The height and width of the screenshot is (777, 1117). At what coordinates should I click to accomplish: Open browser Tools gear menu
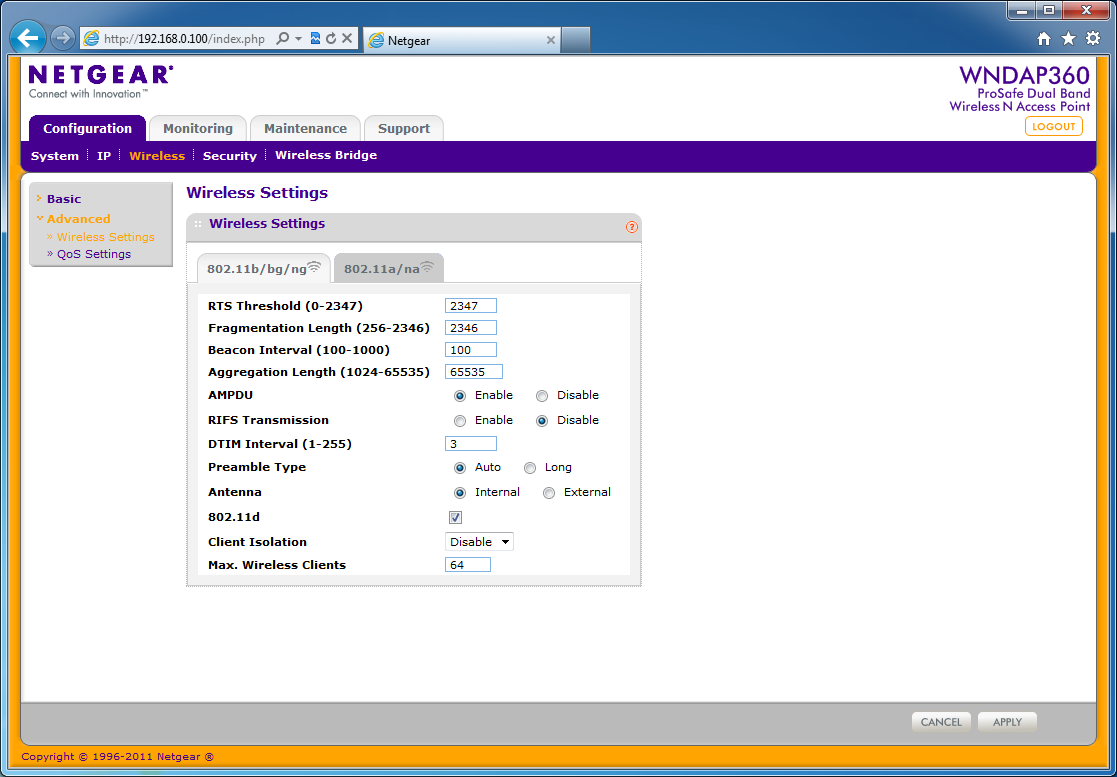pos(1093,39)
